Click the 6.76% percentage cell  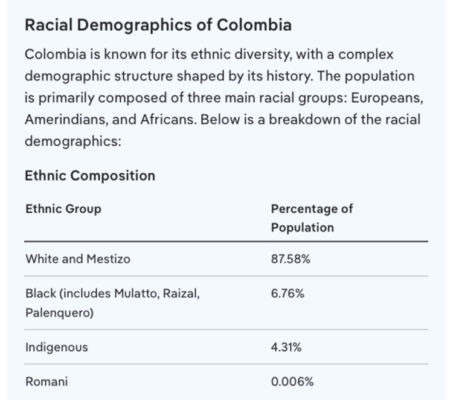pyautogui.click(x=287, y=294)
